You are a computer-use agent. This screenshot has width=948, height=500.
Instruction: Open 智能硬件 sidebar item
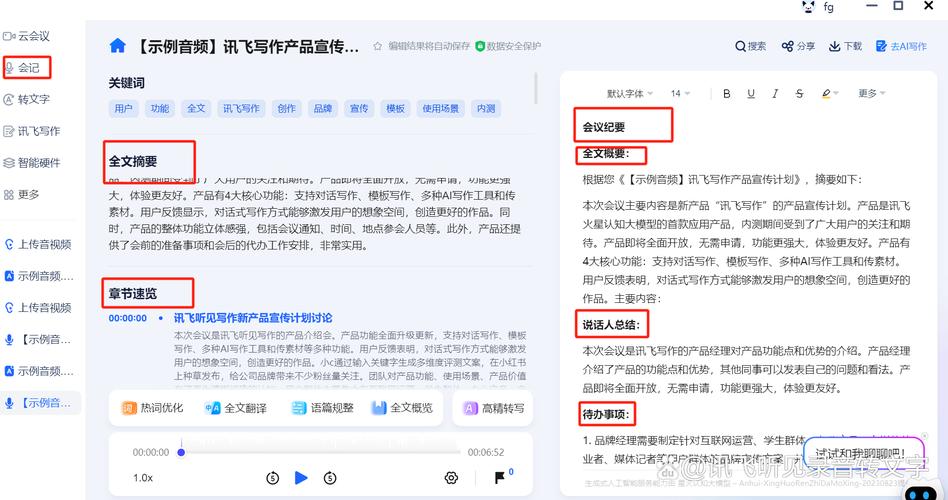point(31,163)
